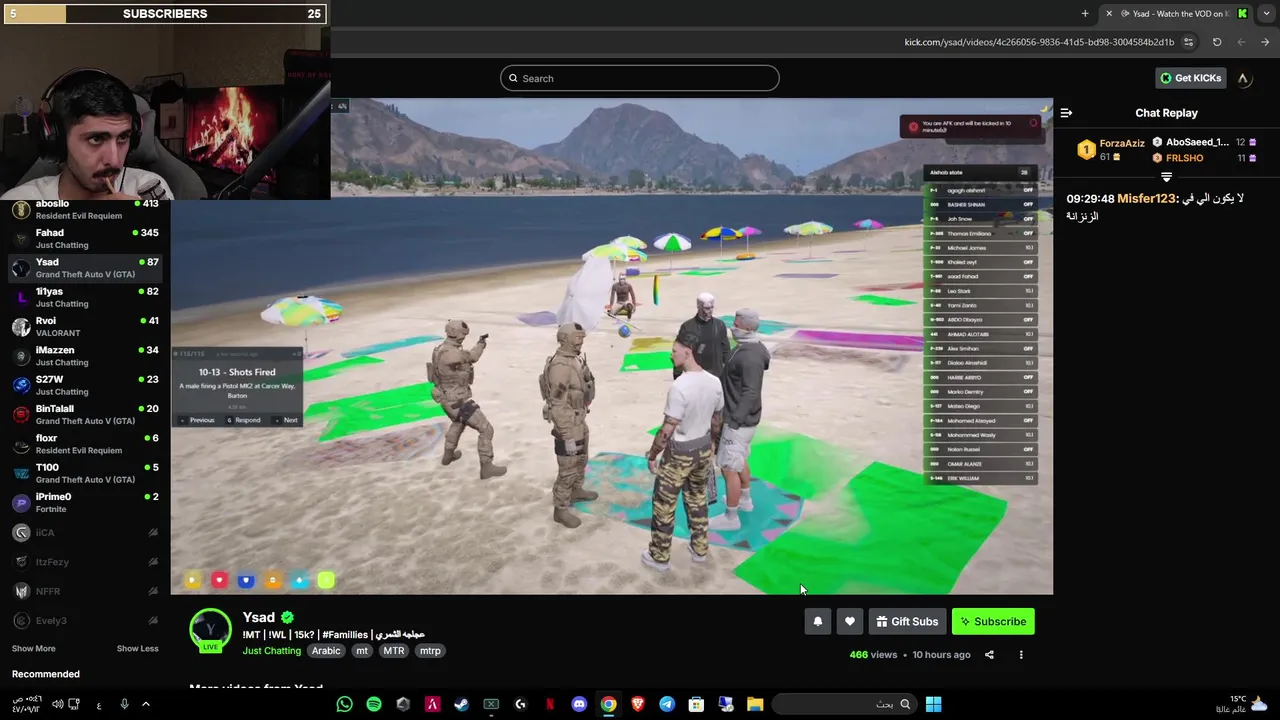Viewport: 1280px width, 720px height.
Task: Click Ysad's live channel avatar
Action: [211, 630]
